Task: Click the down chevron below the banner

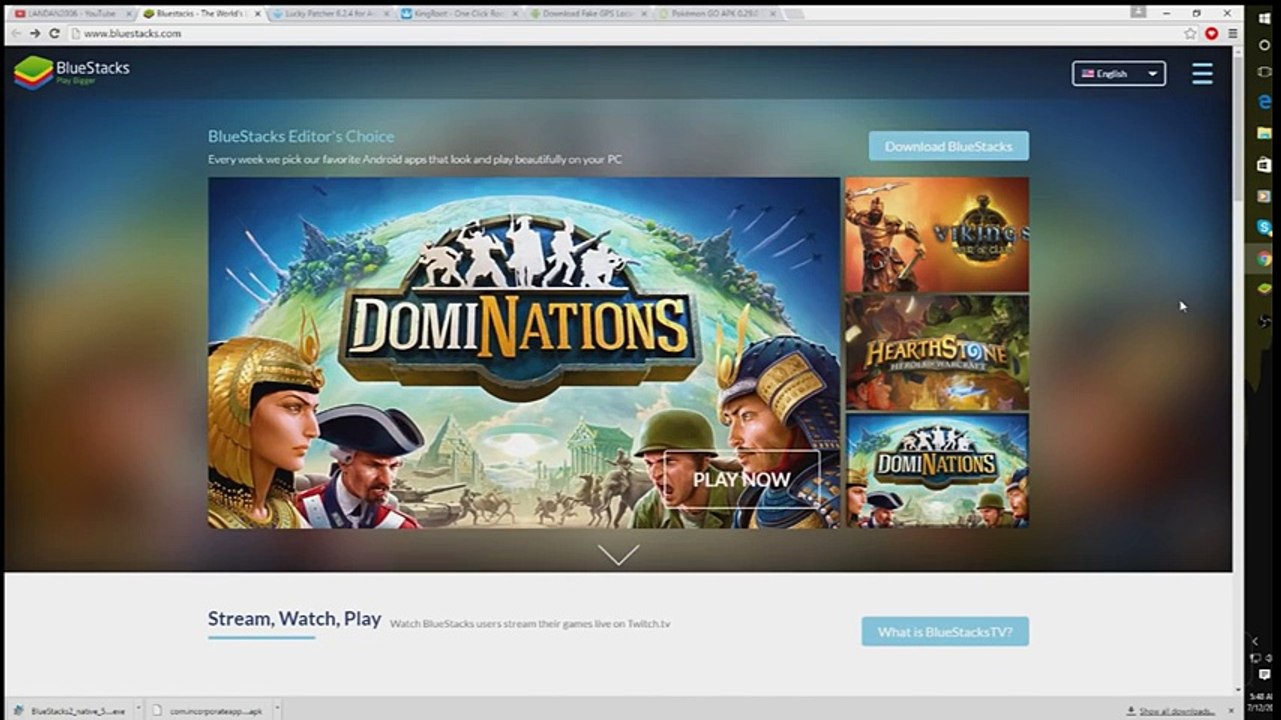Action: point(618,554)
